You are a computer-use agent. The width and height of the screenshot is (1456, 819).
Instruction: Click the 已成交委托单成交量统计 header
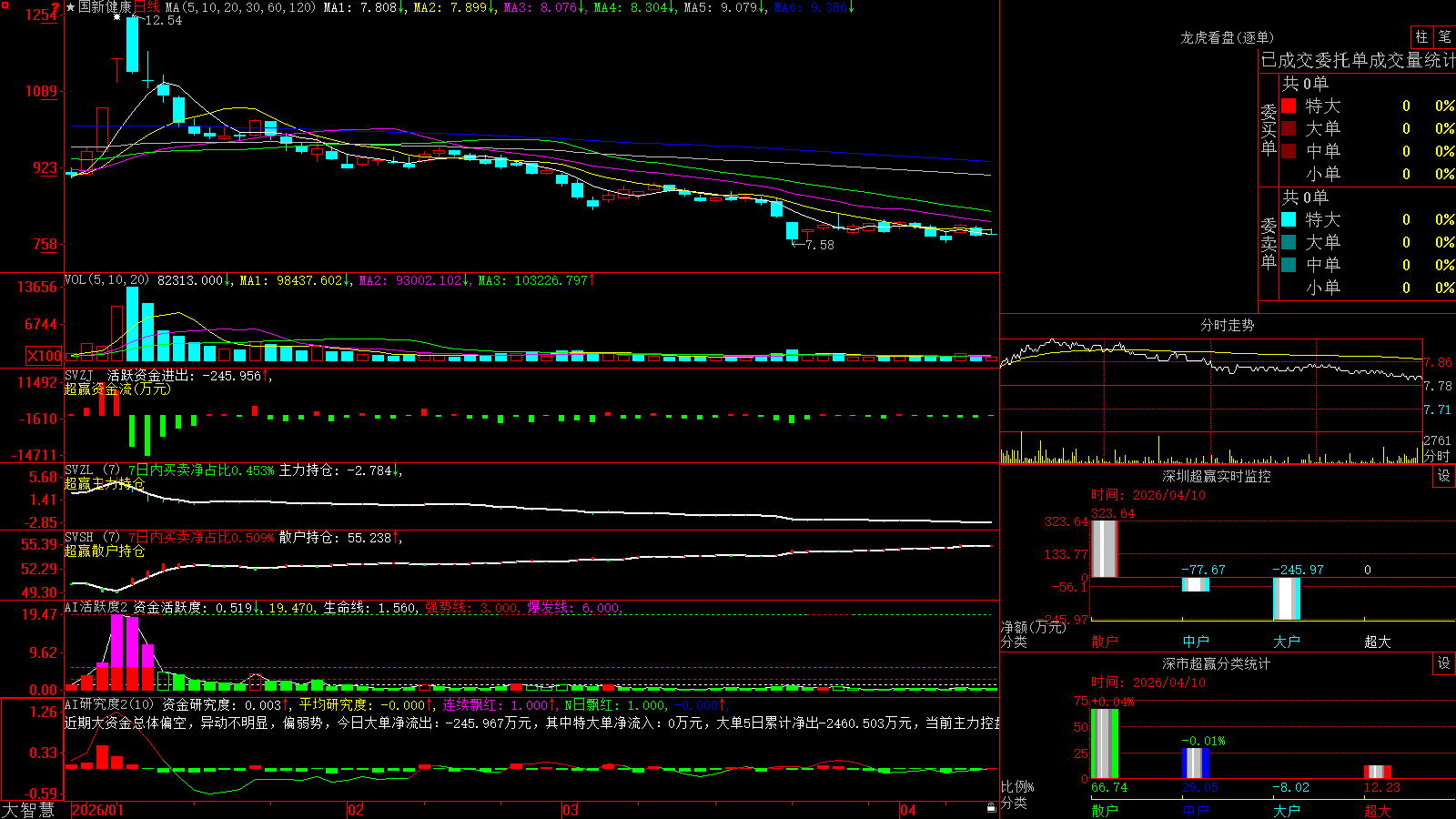[x=1358, y=60]
